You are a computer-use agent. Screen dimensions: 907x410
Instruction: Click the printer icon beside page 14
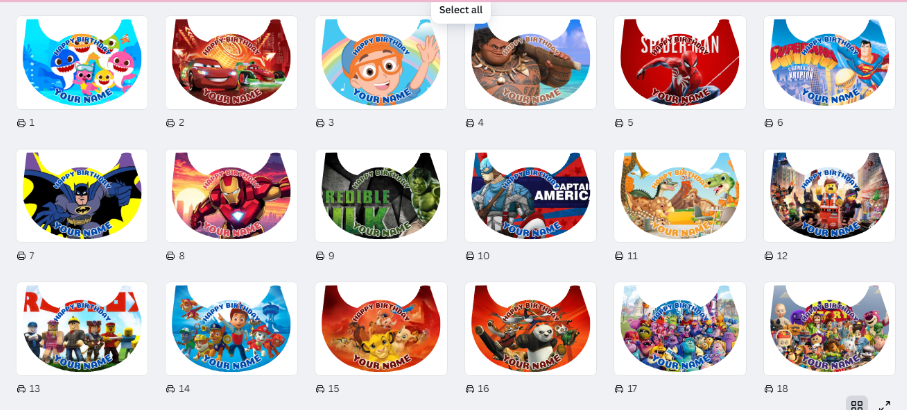tap(171, 389)
